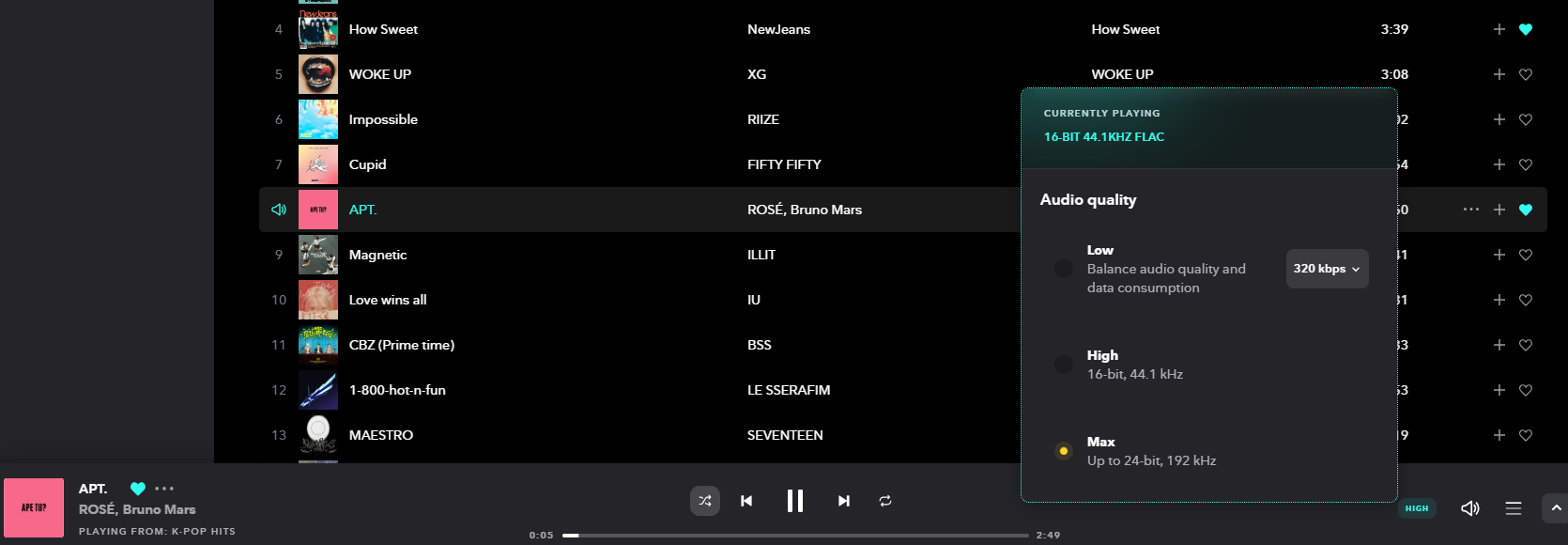The height and width of the screenshot is (545, 1568).
Task: Mute volume with speaker icon
Action: [1470, 508]
